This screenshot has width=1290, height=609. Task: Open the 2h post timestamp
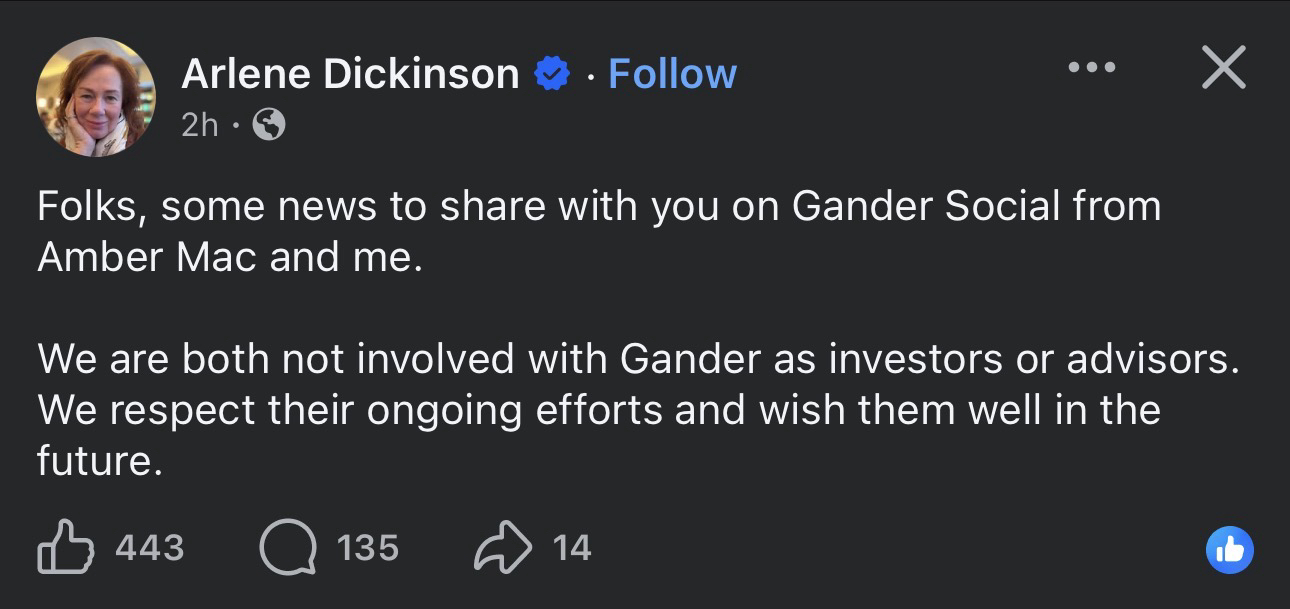coord(200,124)
